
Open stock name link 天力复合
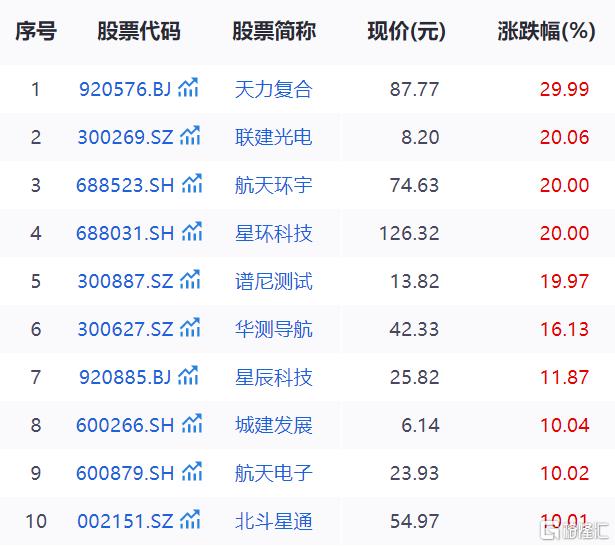(x=273, y=89)
